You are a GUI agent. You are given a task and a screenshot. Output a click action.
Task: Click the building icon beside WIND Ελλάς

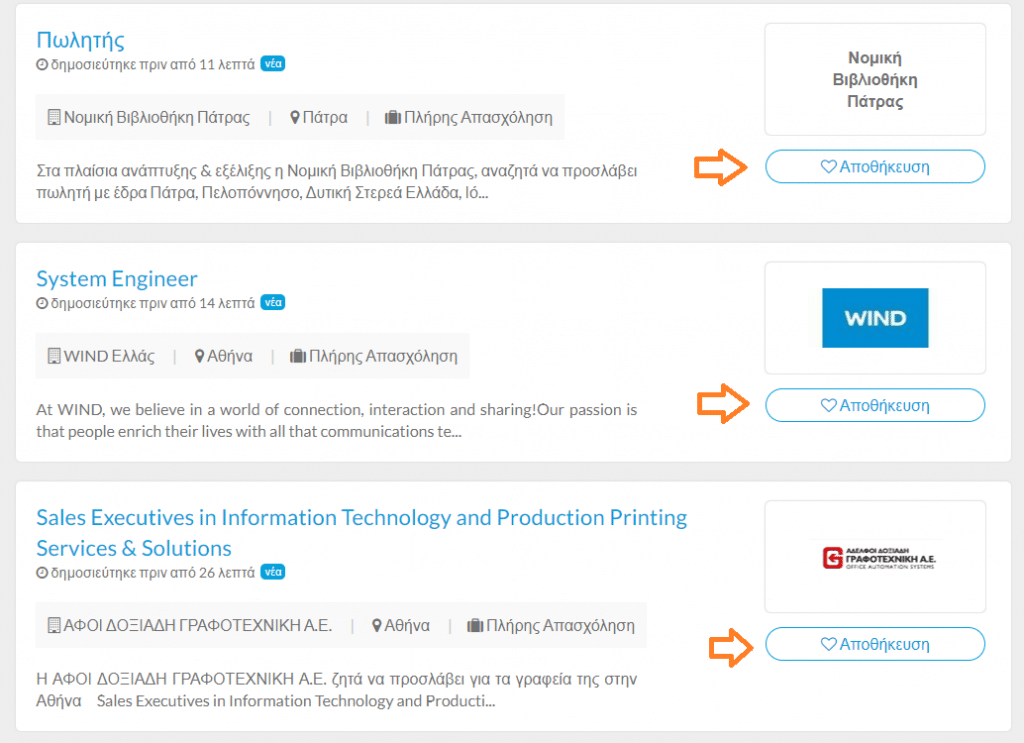click(x=54, y=356)
